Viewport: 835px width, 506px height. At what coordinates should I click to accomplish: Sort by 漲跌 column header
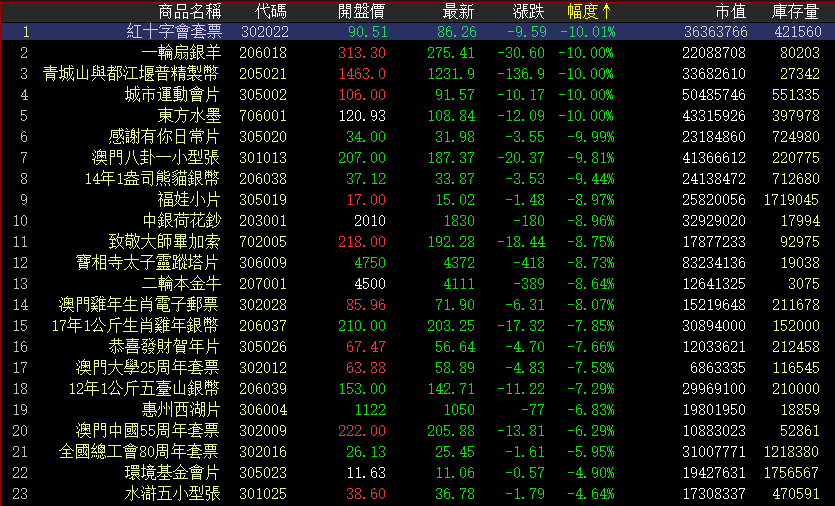point(528,11)
